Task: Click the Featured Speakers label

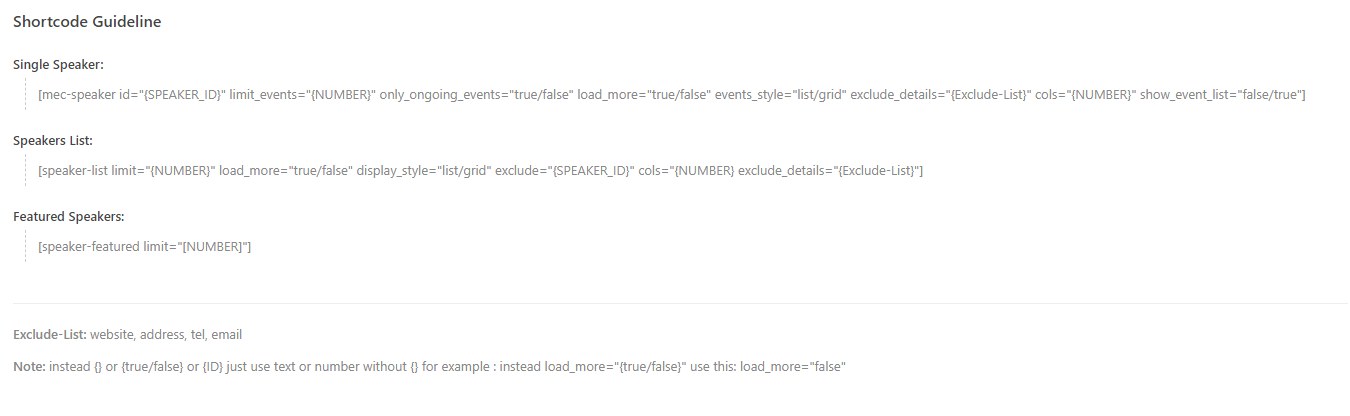Action: click(68, 217)
